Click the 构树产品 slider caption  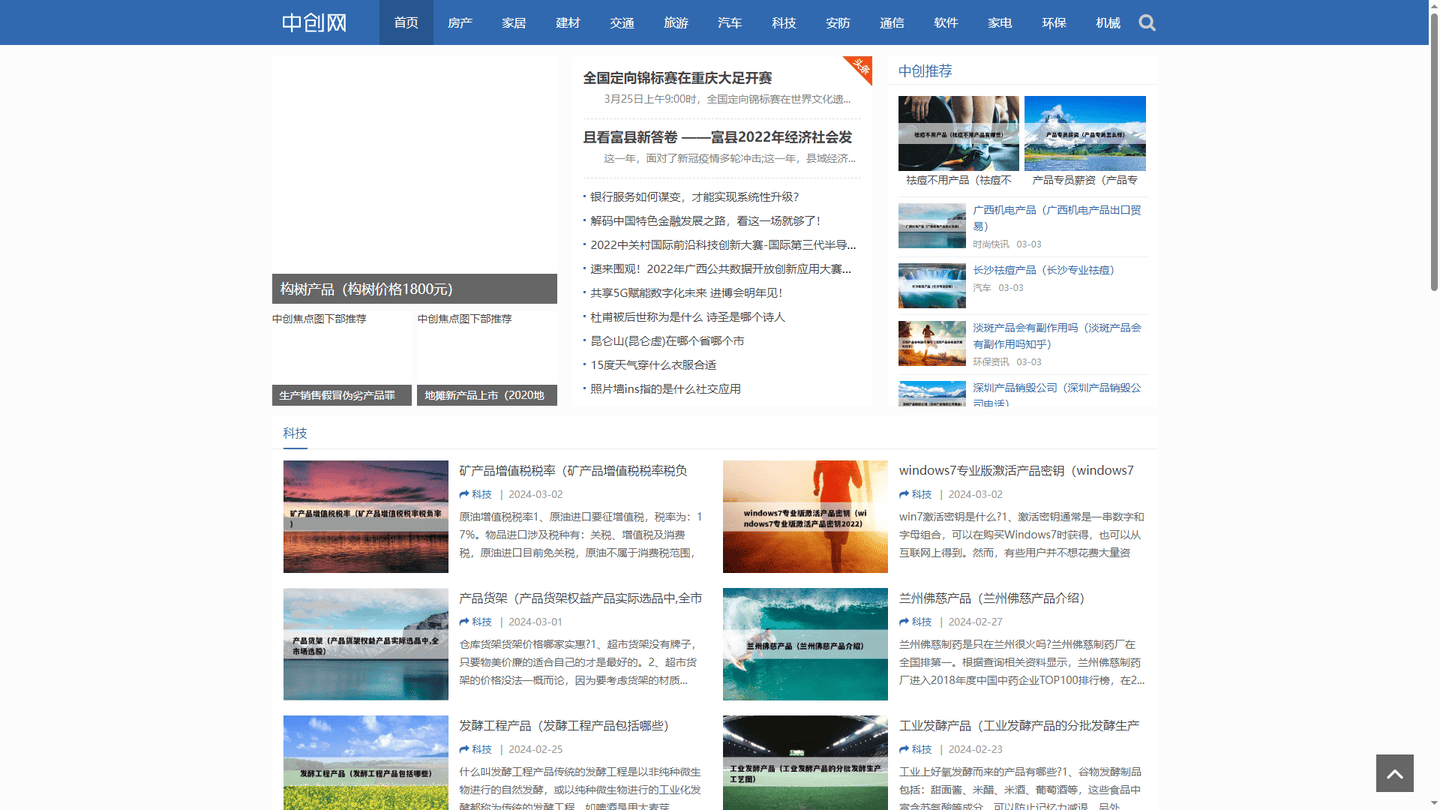pos(414,289)
